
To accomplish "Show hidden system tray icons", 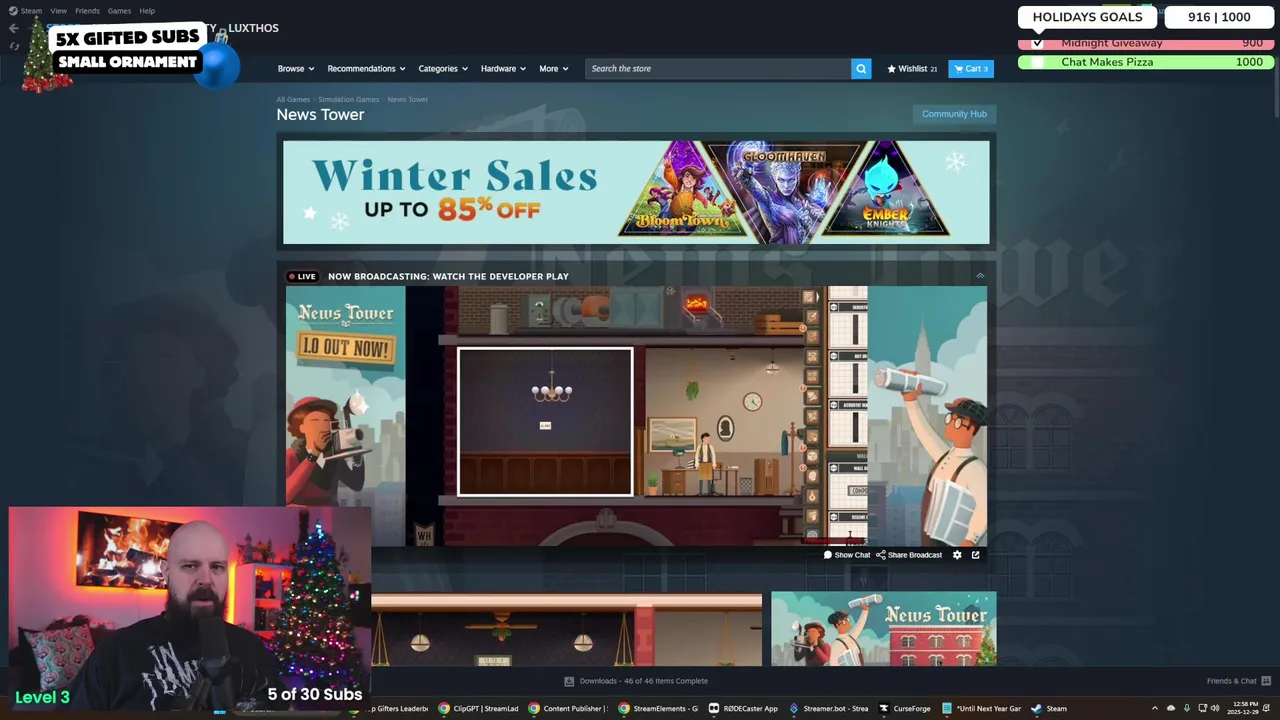I will click(1154, 709).
